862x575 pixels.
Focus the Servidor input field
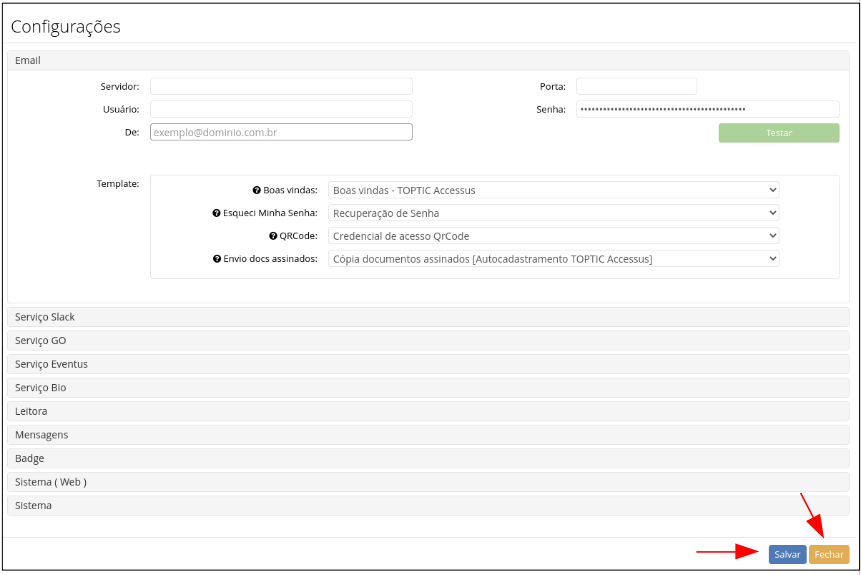point(281,87)
